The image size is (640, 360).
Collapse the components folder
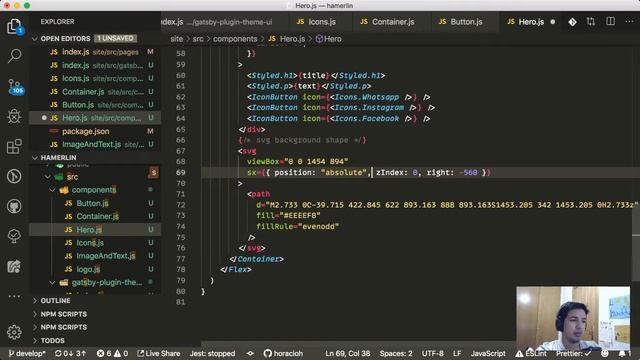[53, 190]
